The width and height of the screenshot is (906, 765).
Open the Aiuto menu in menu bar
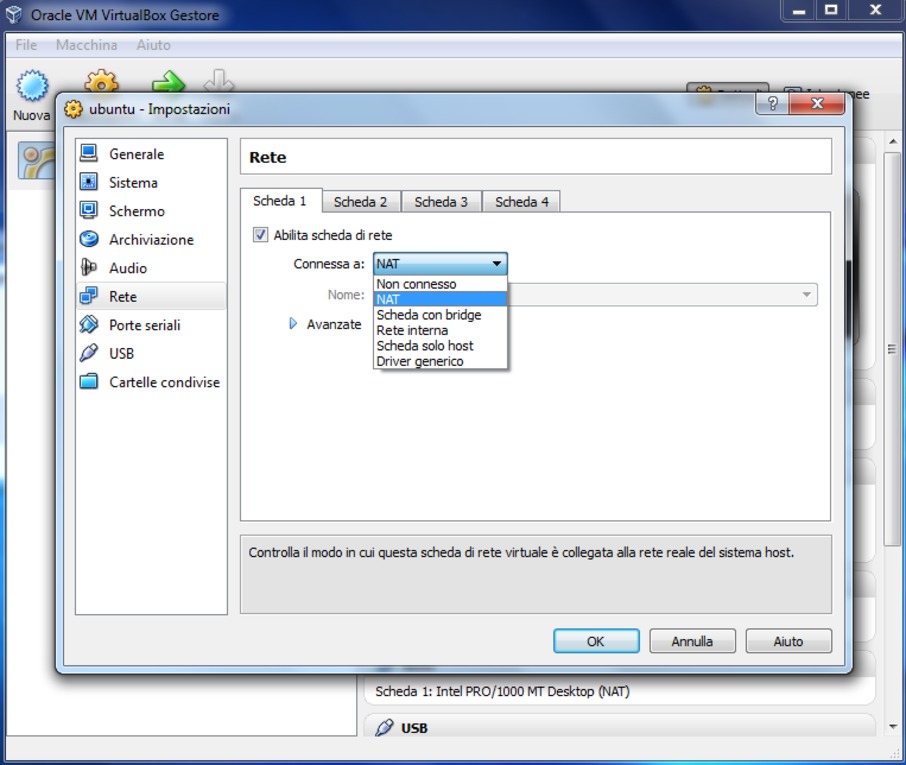pyautogui.click(x=154, y=45)
